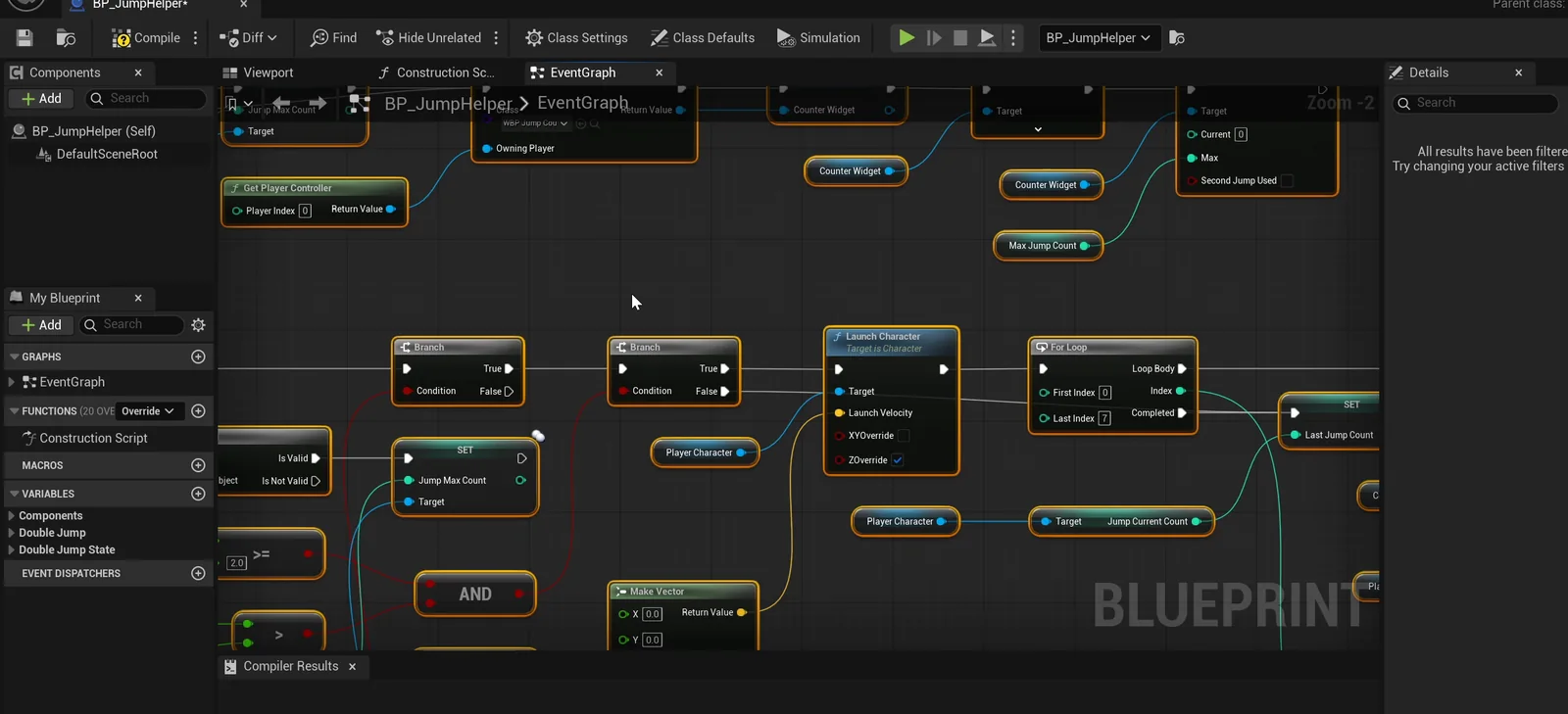Open My Blueprint settings gear
This screenshot has width=1568, height=714.
point(198,325)
